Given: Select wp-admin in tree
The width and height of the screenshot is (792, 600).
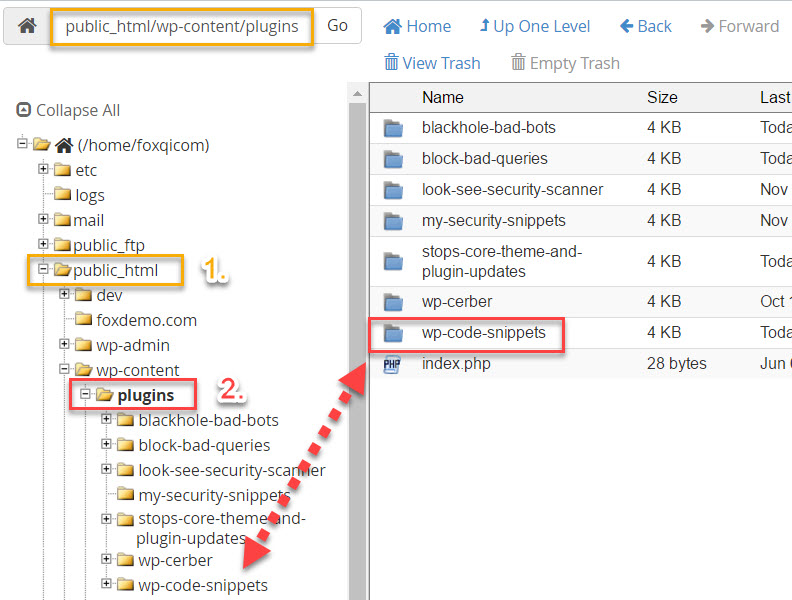Looking at the screenshot, I should 133,345.
